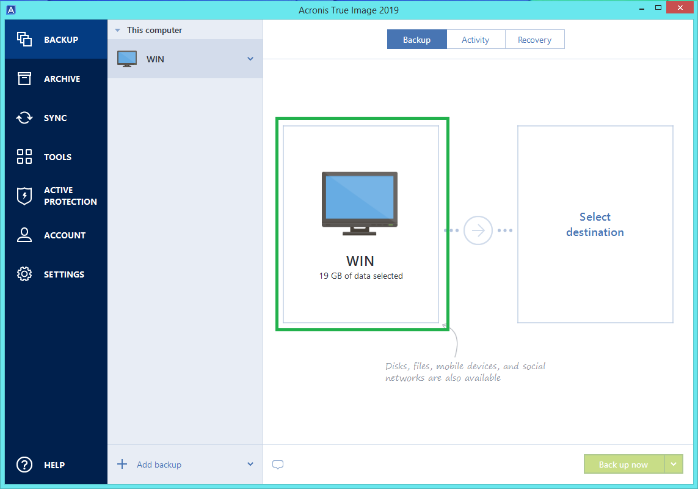
Task: Open the SETTINGS sidebar label
Action: click(x=64, y=274)
